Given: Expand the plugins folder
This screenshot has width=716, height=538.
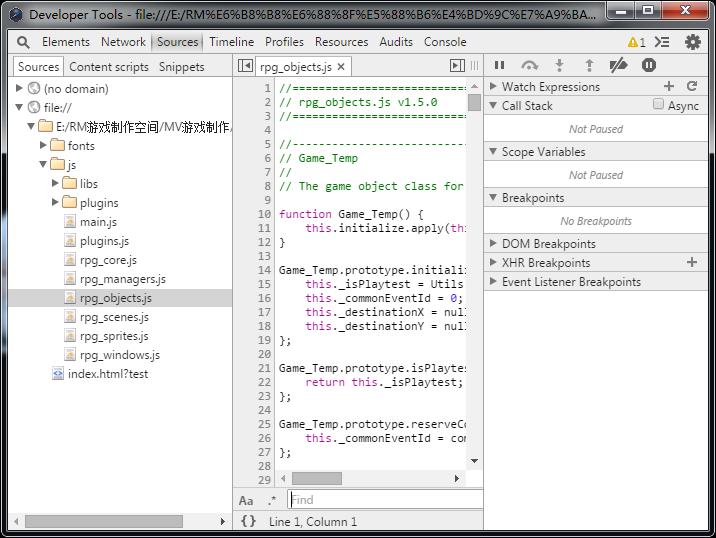Looking at the screenshot, I should click(55, 202).
